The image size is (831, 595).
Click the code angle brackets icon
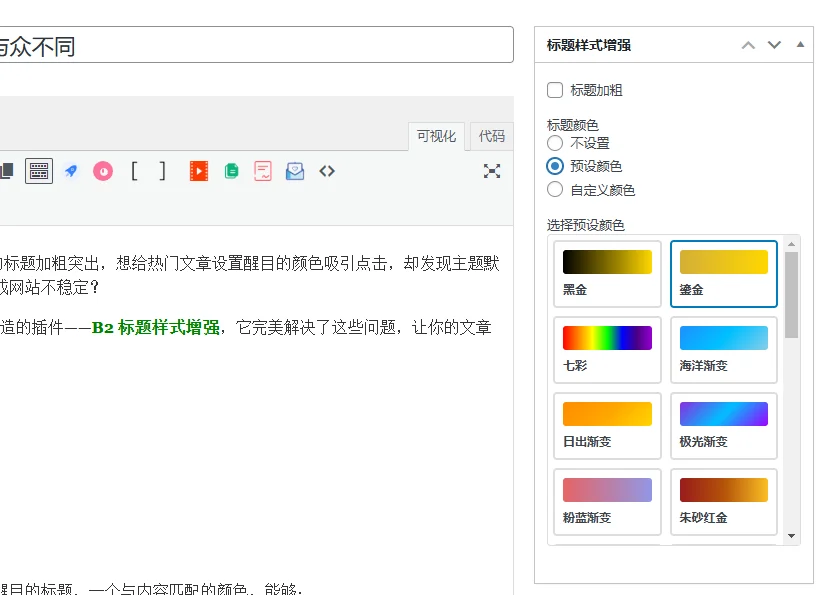(x=327, y=171)
